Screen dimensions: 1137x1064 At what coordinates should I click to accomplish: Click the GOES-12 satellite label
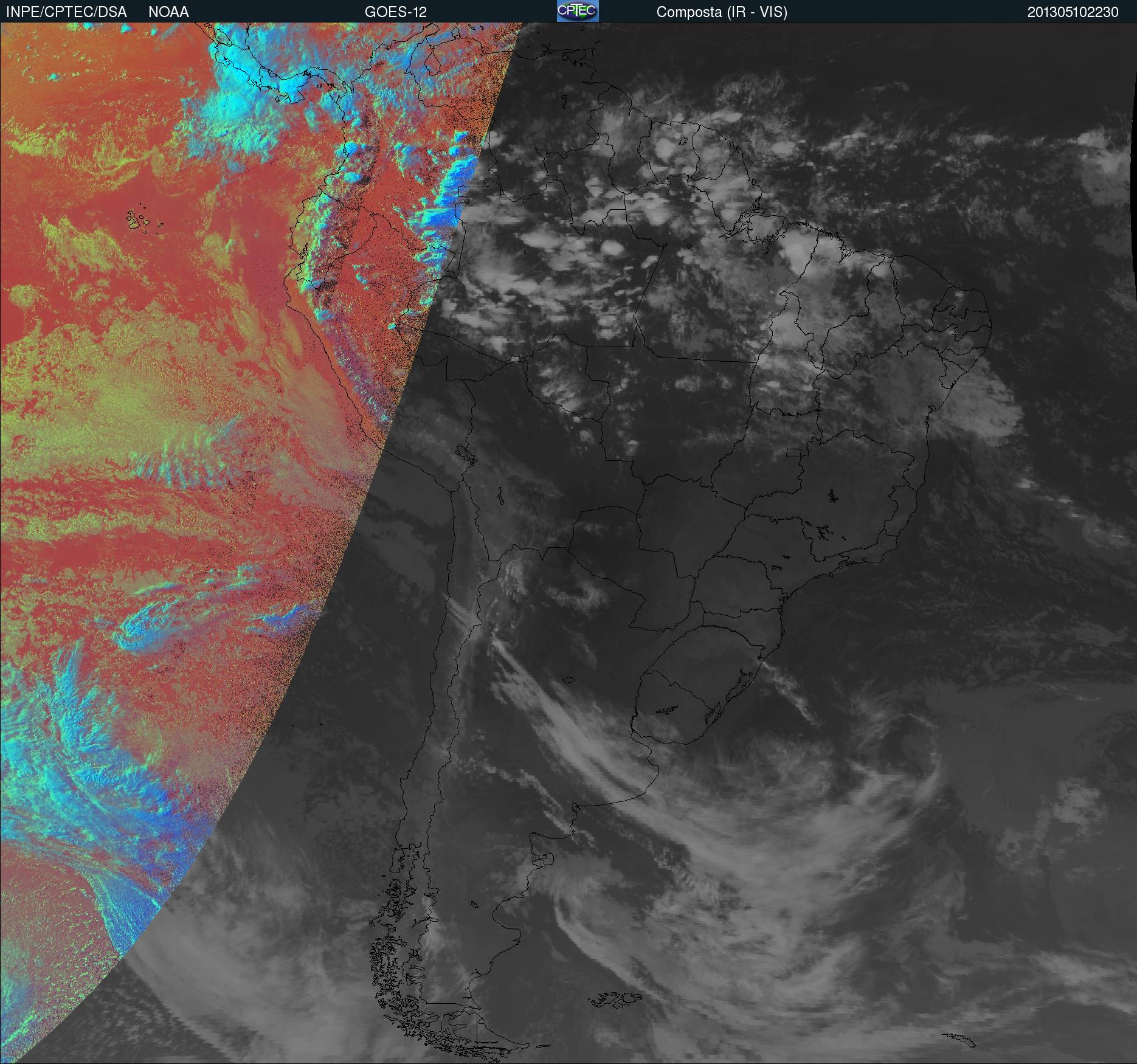click(x=396, y=12)
